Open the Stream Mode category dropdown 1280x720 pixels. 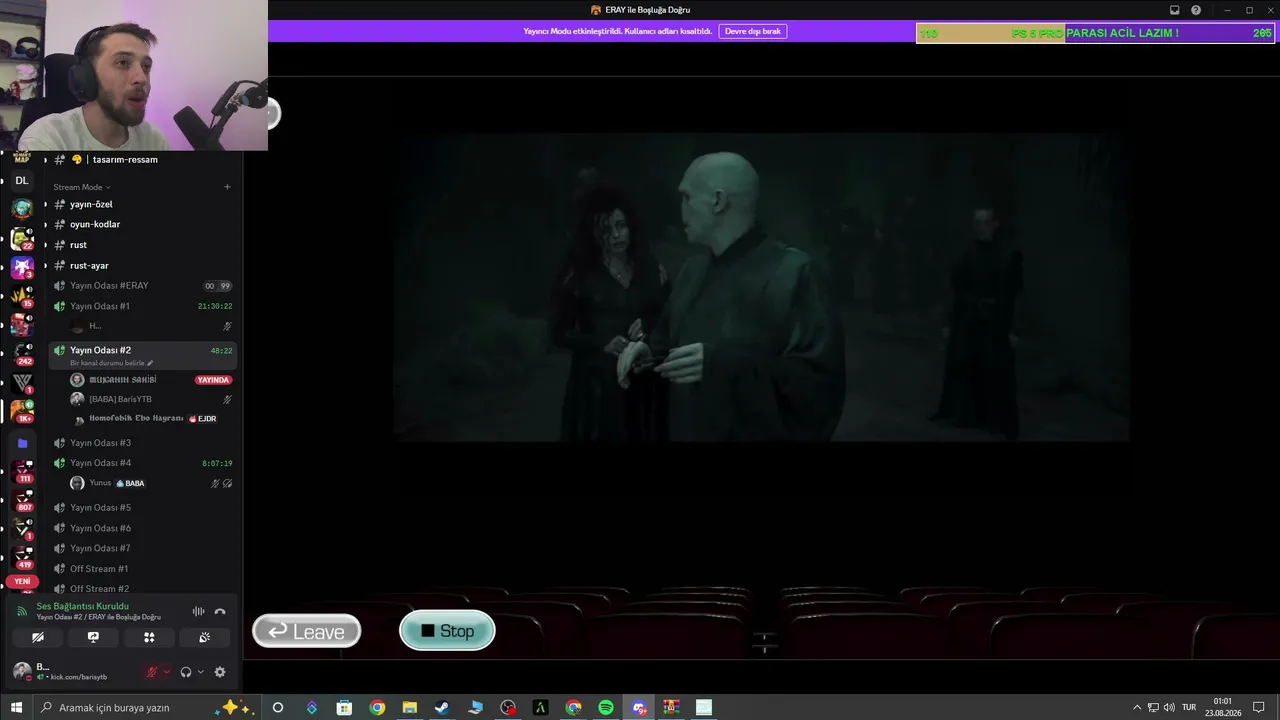click(82, 187)
